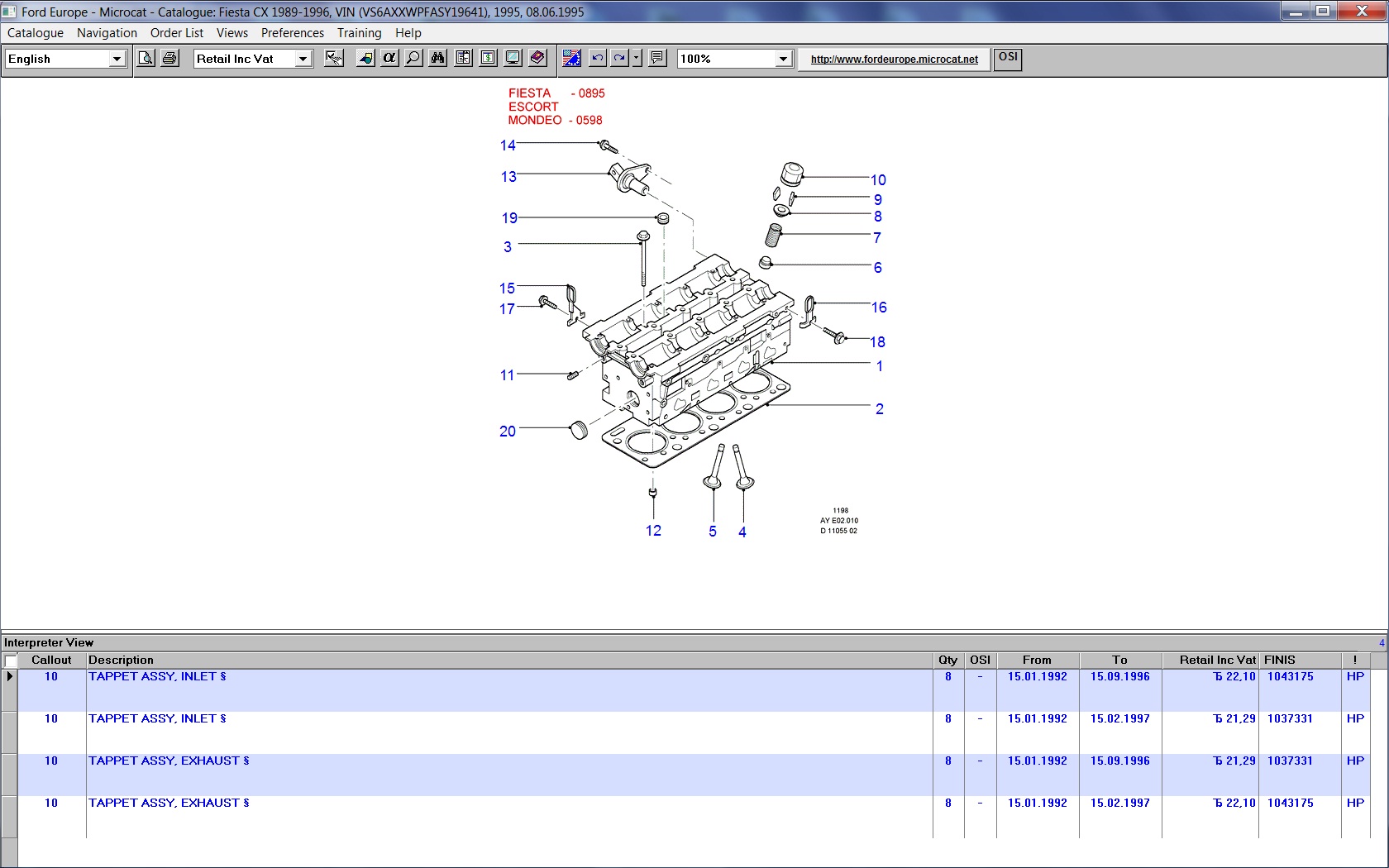The image size is (1389, 868).
Task: Click the row selector arrow of first row
Action: [x=9, y=677]
